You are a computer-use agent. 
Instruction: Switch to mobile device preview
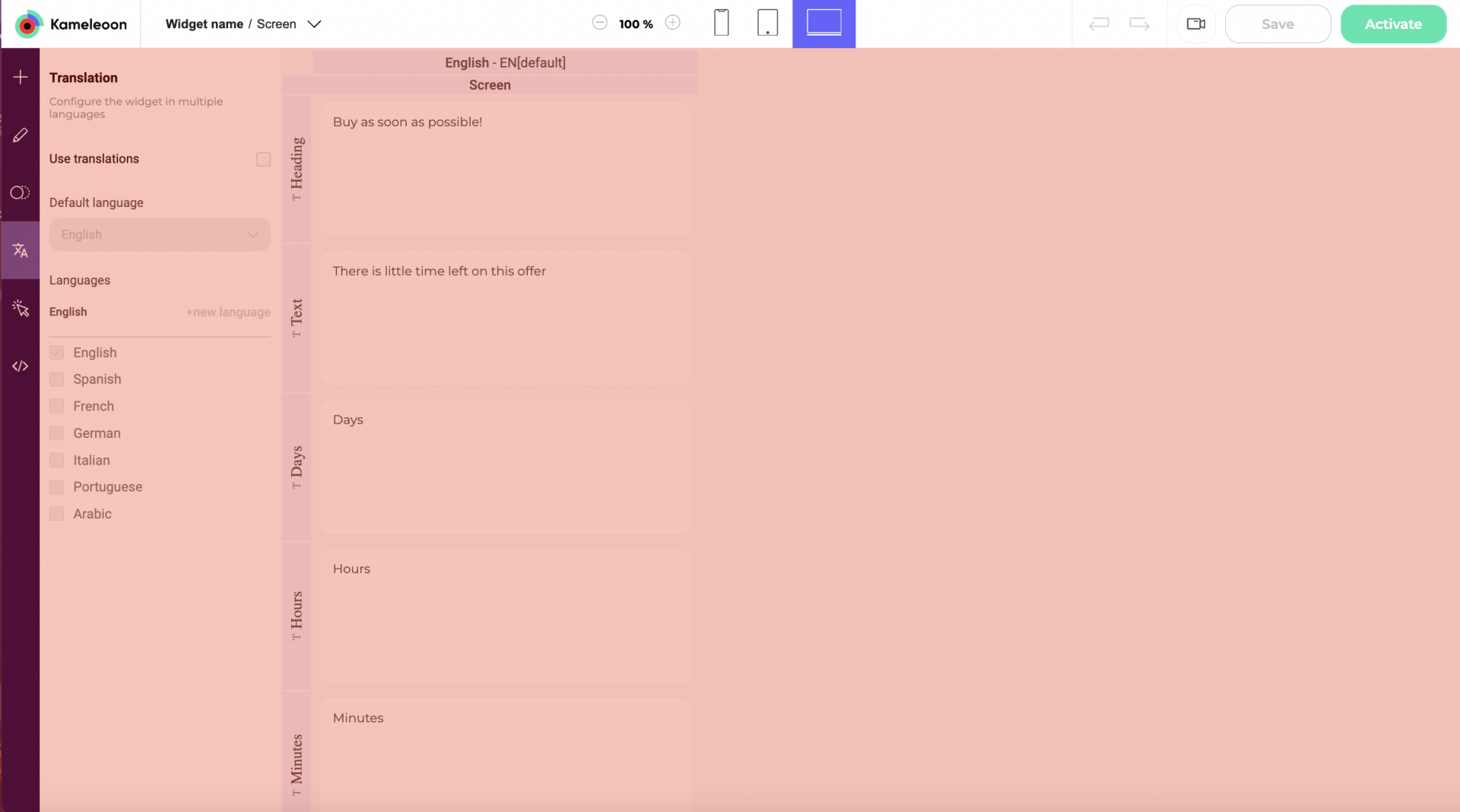[721, 23]
